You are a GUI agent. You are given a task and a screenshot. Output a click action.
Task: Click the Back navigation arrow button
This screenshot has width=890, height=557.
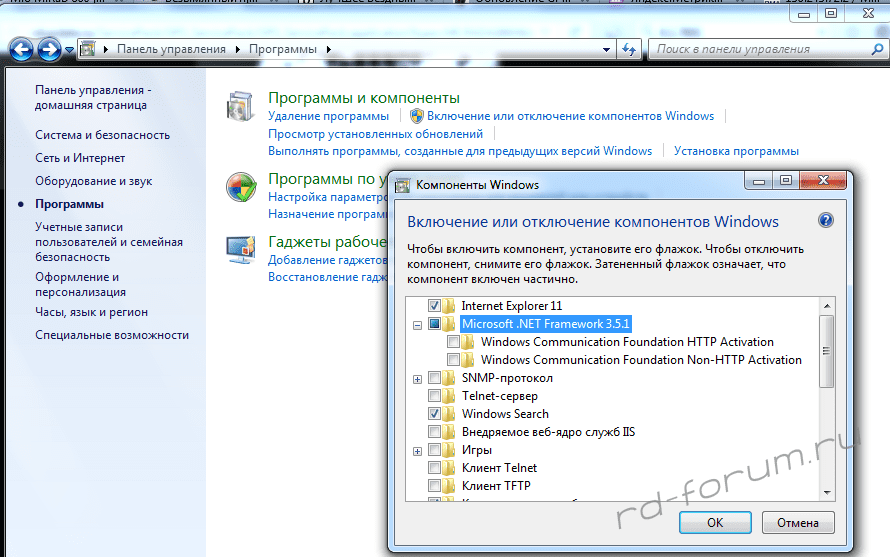[x=22, y=48]
